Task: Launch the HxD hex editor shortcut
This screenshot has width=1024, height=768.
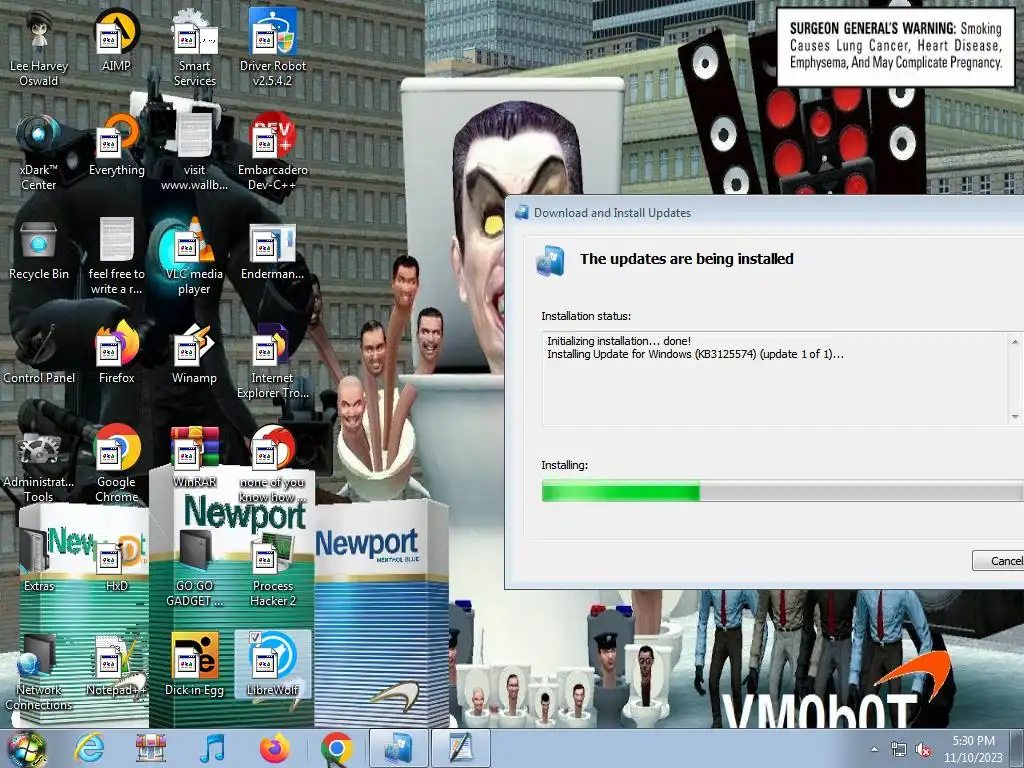Action: 116,562
